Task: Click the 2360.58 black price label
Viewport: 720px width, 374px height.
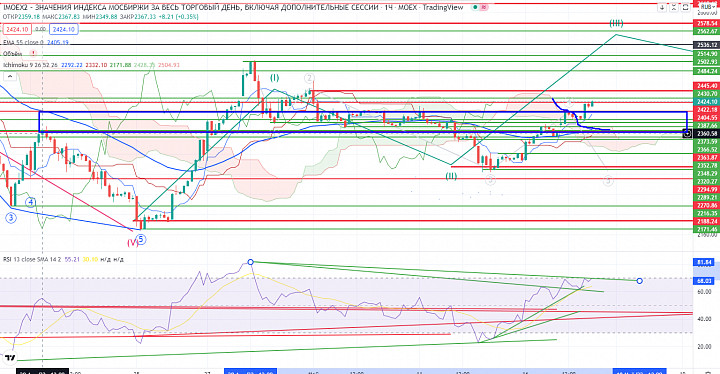Action: pyautogui.click(x=707, y=133)
